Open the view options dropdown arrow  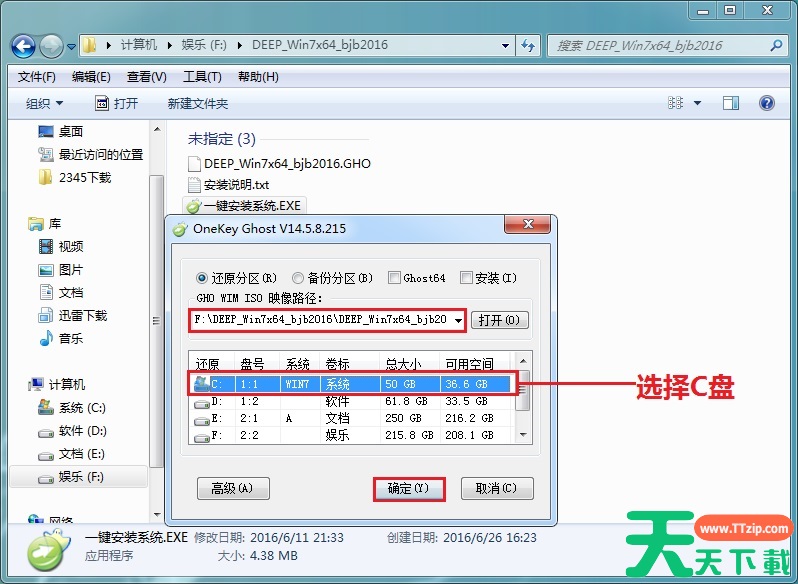click(698, 103)
